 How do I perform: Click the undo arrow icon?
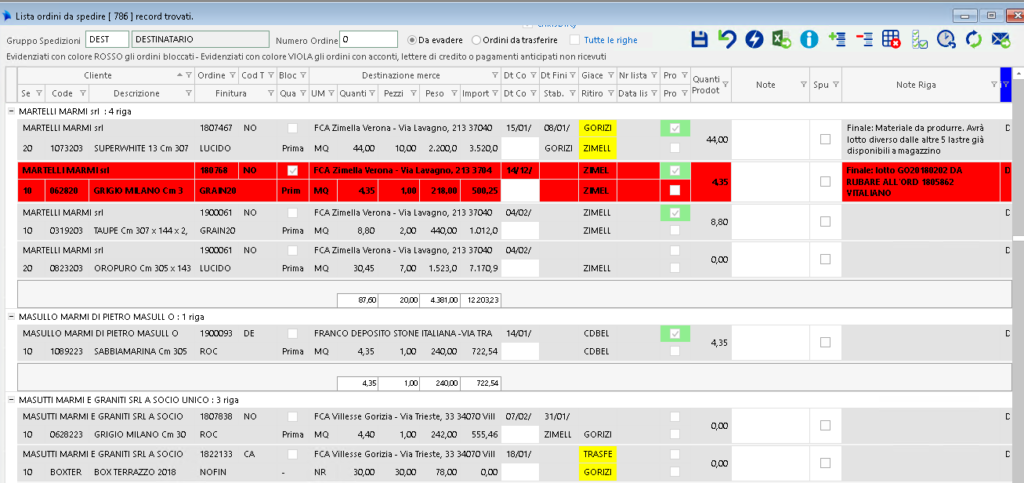point(727,40)
